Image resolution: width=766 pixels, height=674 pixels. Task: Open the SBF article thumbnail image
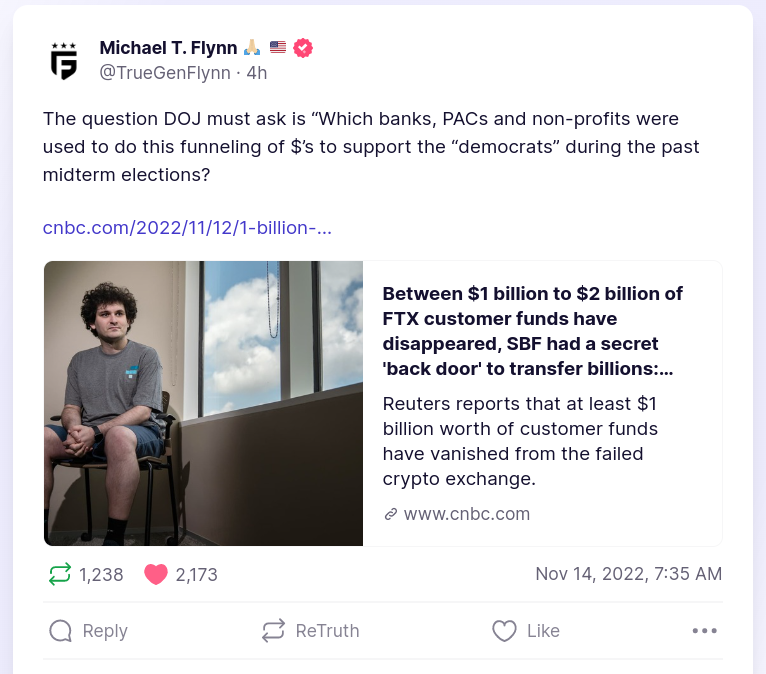point(203,404)
